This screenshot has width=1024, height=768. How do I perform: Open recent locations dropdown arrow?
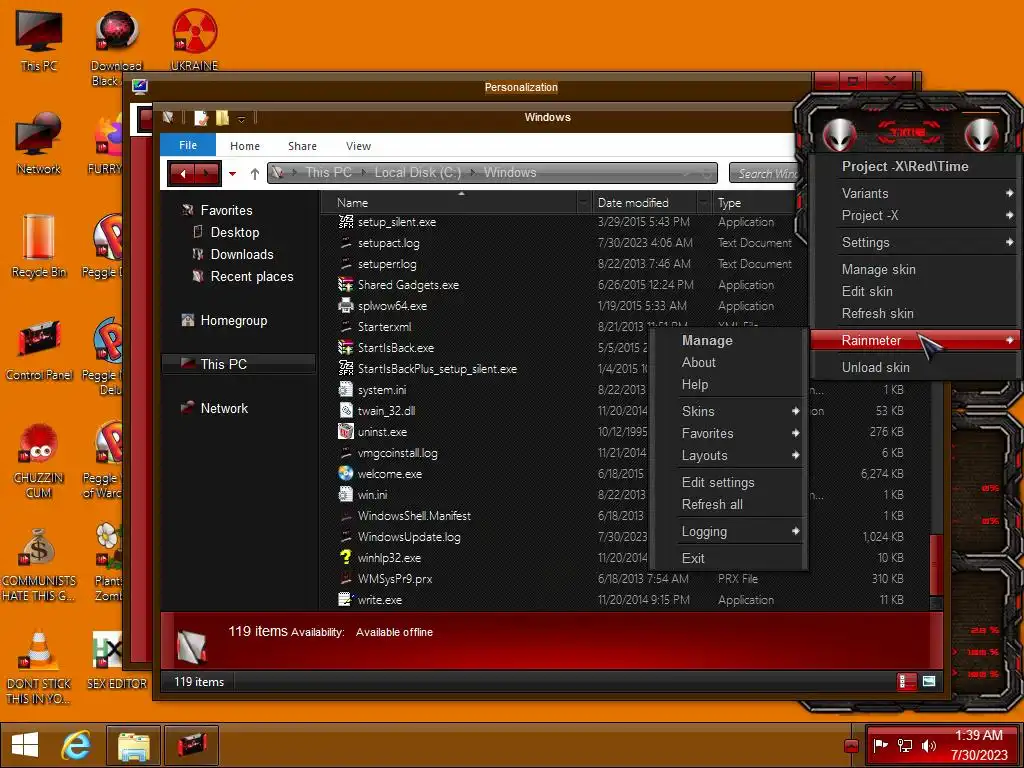click(x=232, y=174)
